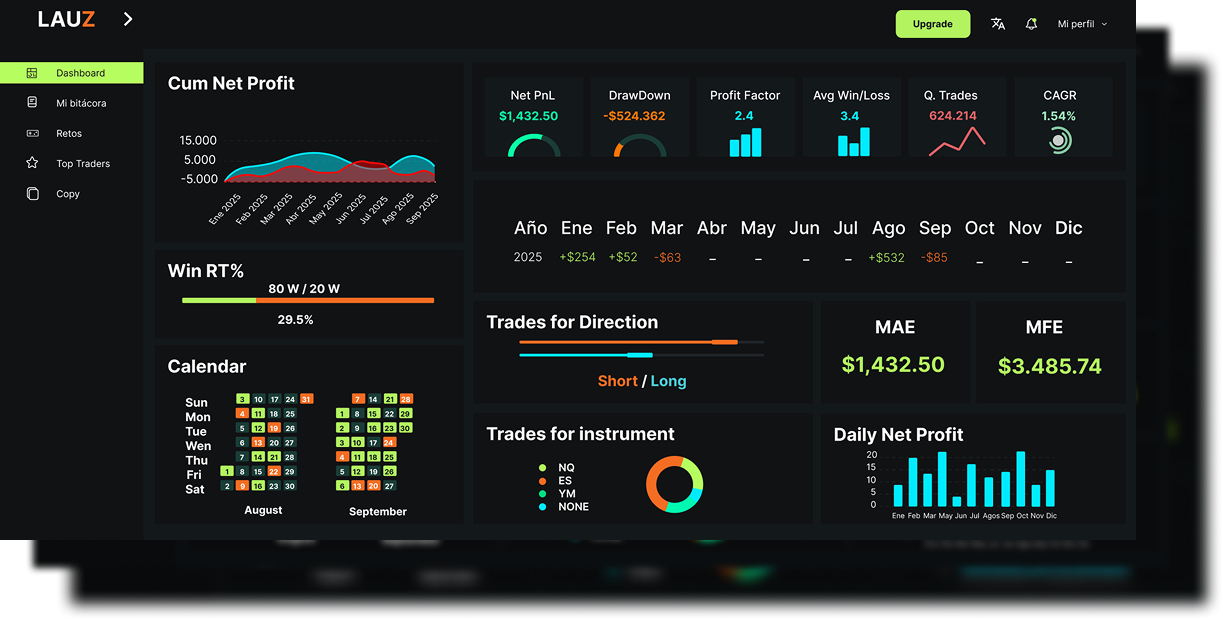Image resolution: width=1223 pixels, height=620 pixels.
Task: Open the language translation icon
Action: pyautogui.click(x=997, y=23)
